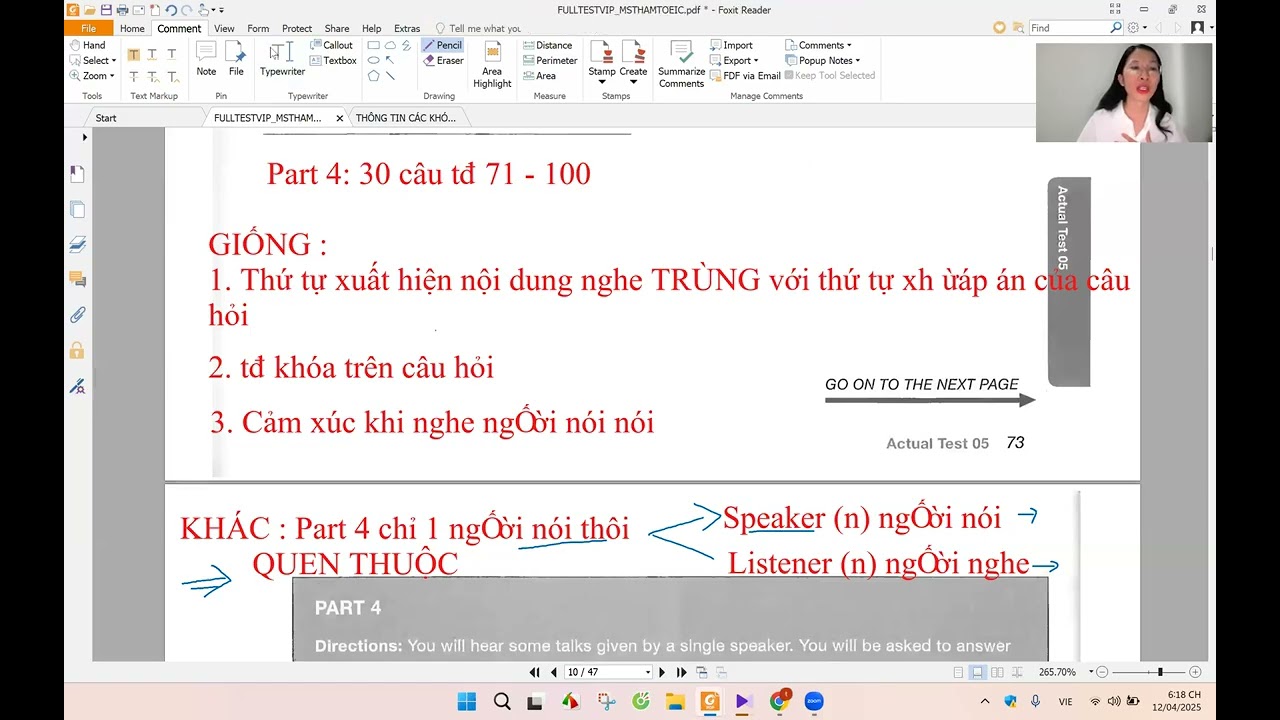Switch to single page view mode

coord(959,672)
